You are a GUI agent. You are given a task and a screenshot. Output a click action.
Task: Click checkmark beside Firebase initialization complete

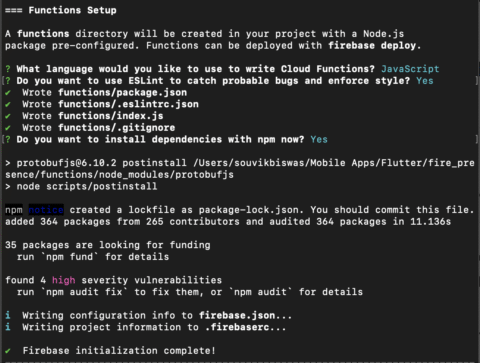8,351
